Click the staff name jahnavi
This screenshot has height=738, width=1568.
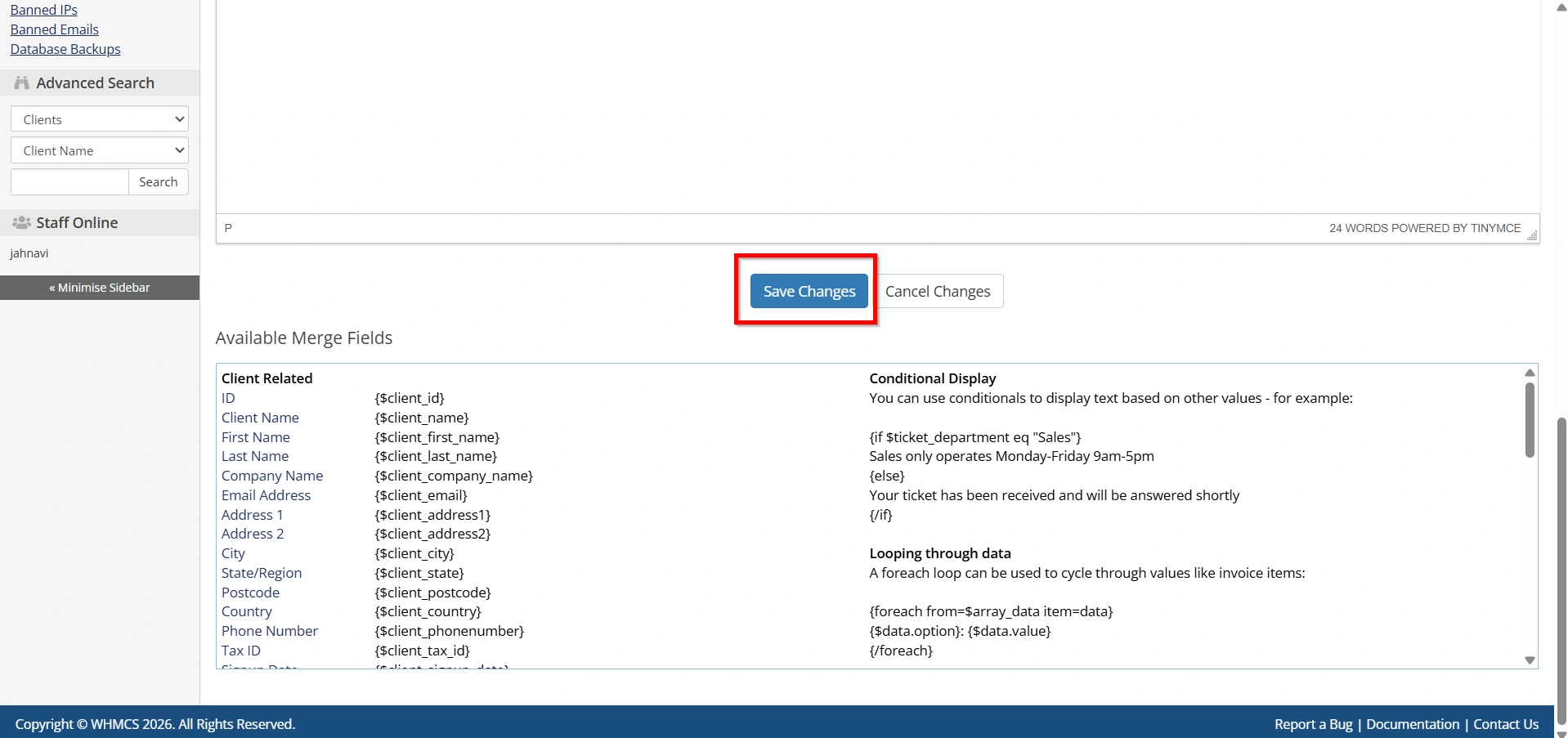(29, 253)
